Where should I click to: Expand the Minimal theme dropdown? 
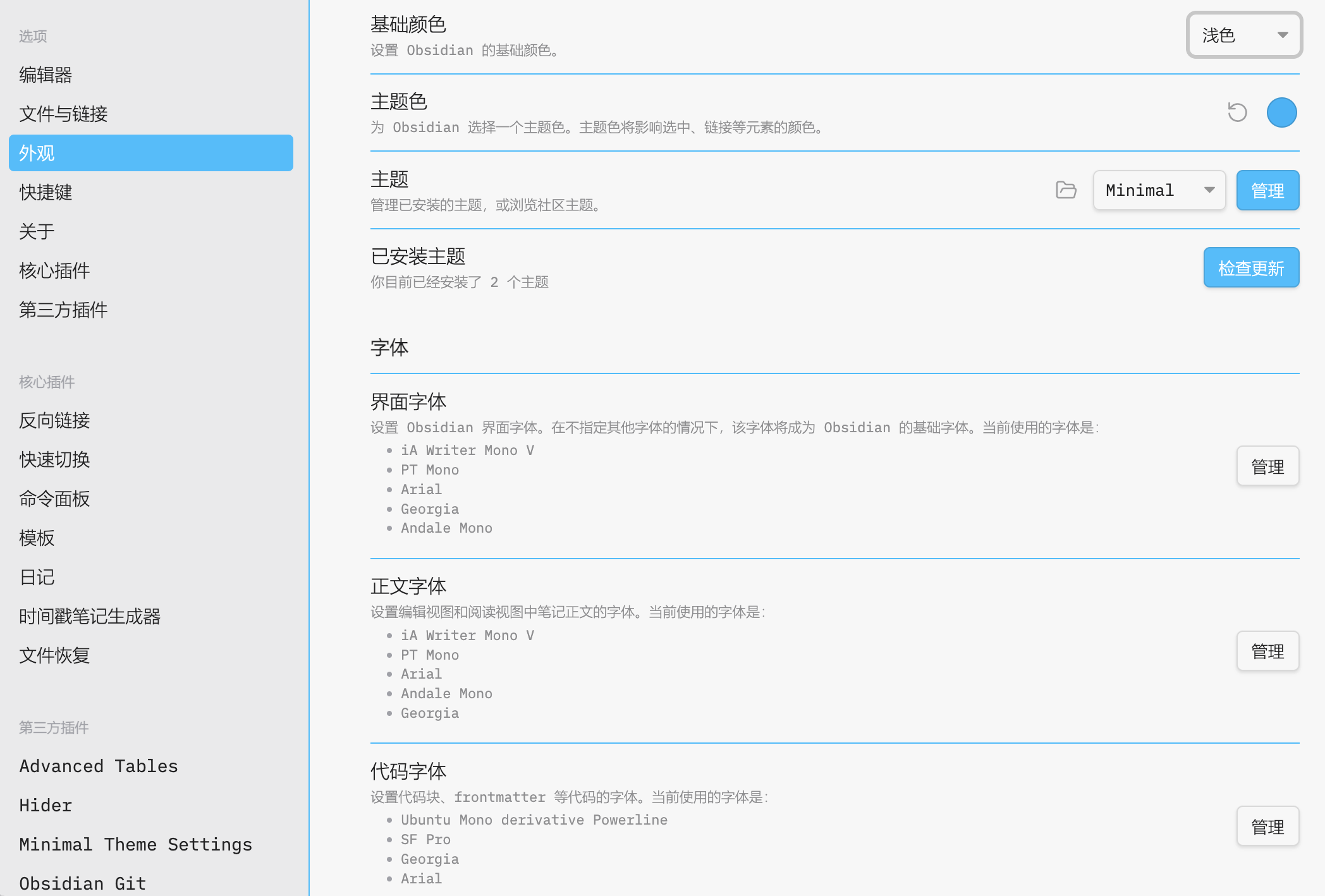(x=1159, y=190)
